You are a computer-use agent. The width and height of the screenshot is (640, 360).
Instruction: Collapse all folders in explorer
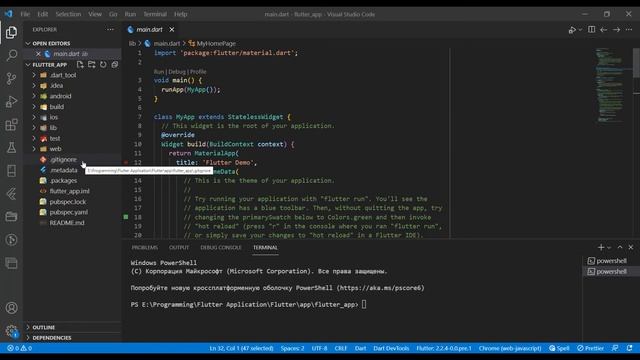click(115, 64)
